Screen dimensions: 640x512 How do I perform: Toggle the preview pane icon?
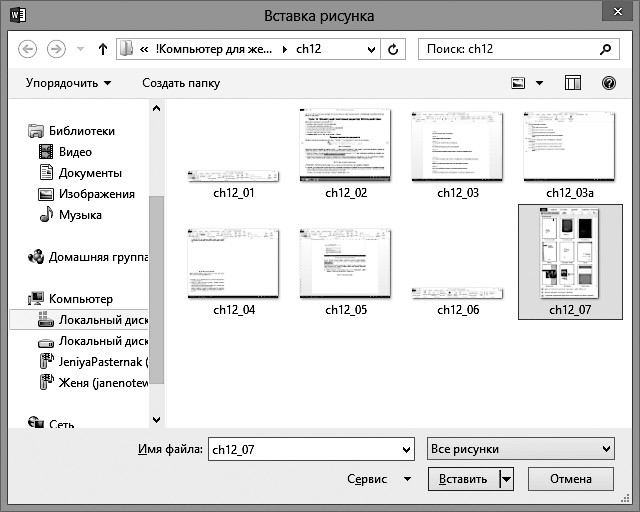coord(573,83)
